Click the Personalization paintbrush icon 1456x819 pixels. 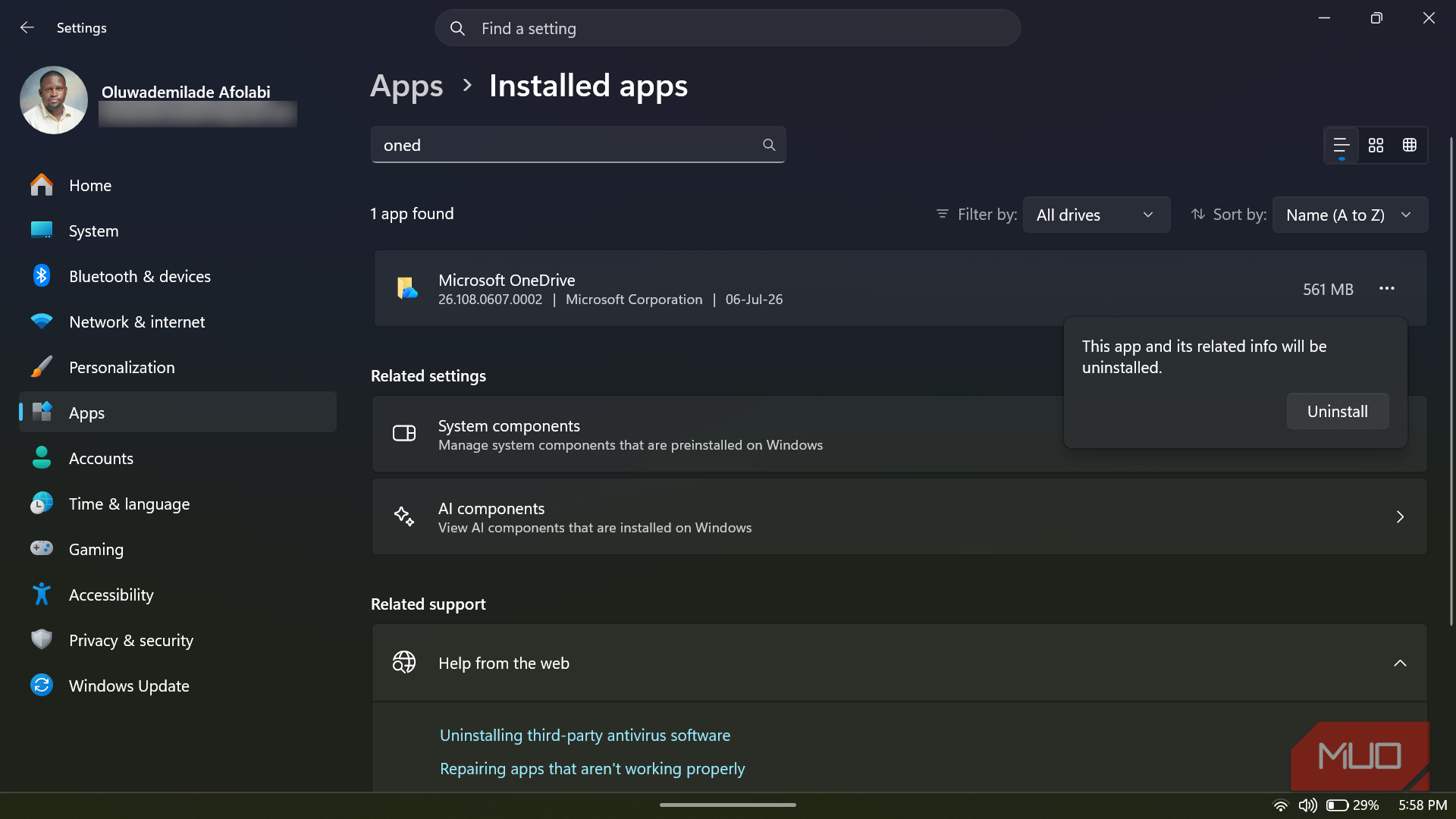[x=42, y=367]
